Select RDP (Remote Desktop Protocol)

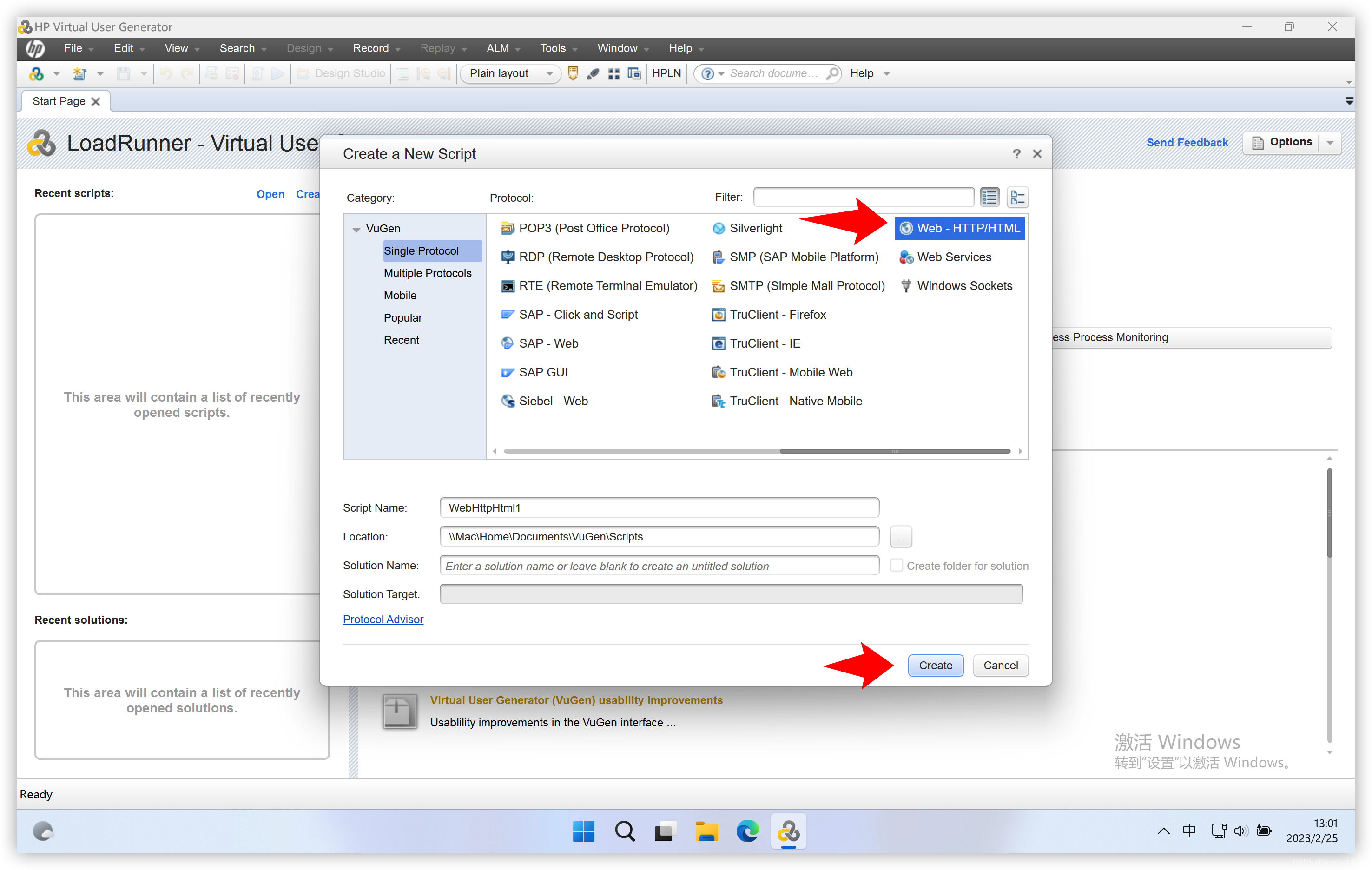tap(597, 257)
